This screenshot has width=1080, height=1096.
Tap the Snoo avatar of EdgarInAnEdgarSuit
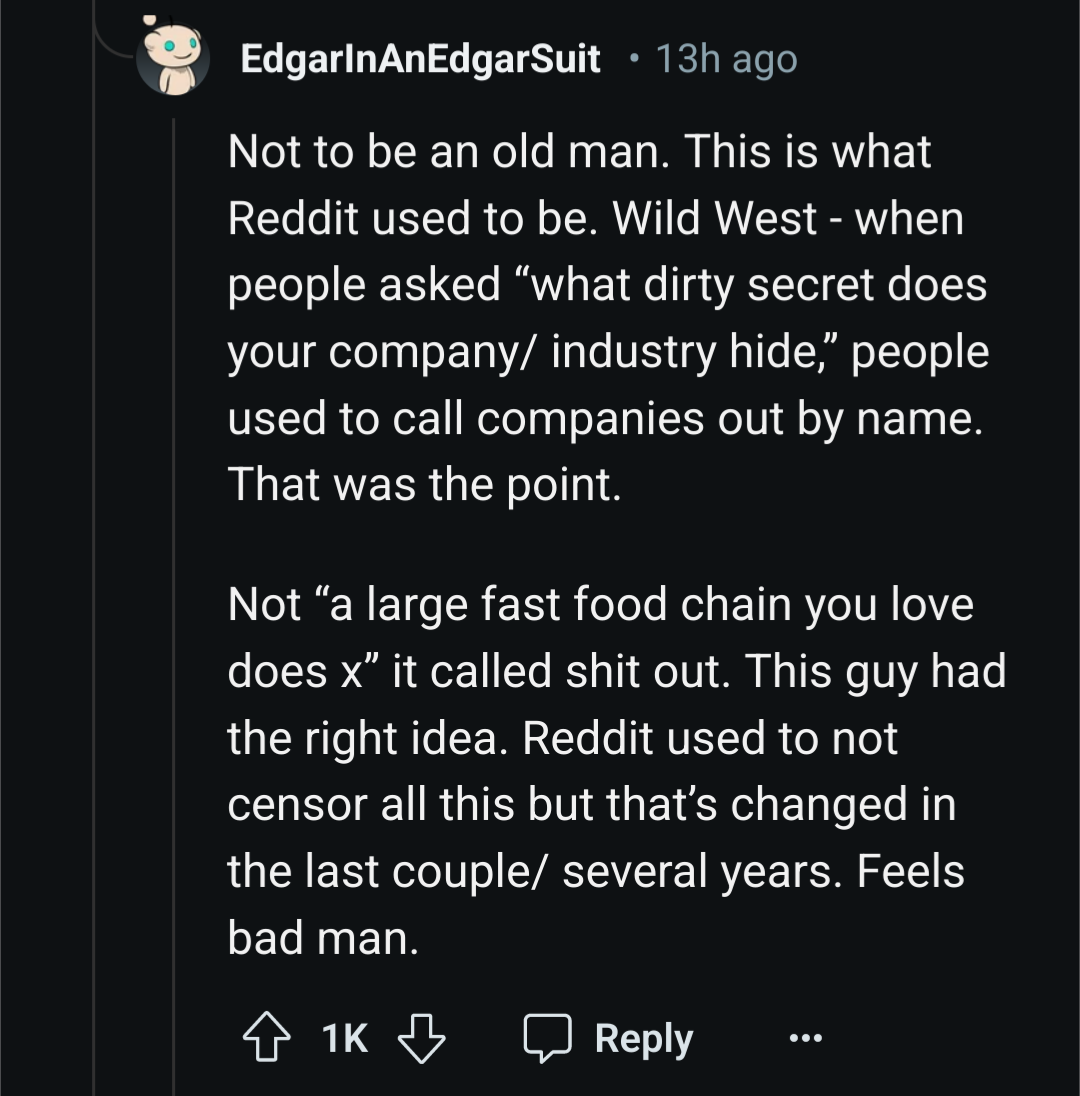tap(172, 57)
